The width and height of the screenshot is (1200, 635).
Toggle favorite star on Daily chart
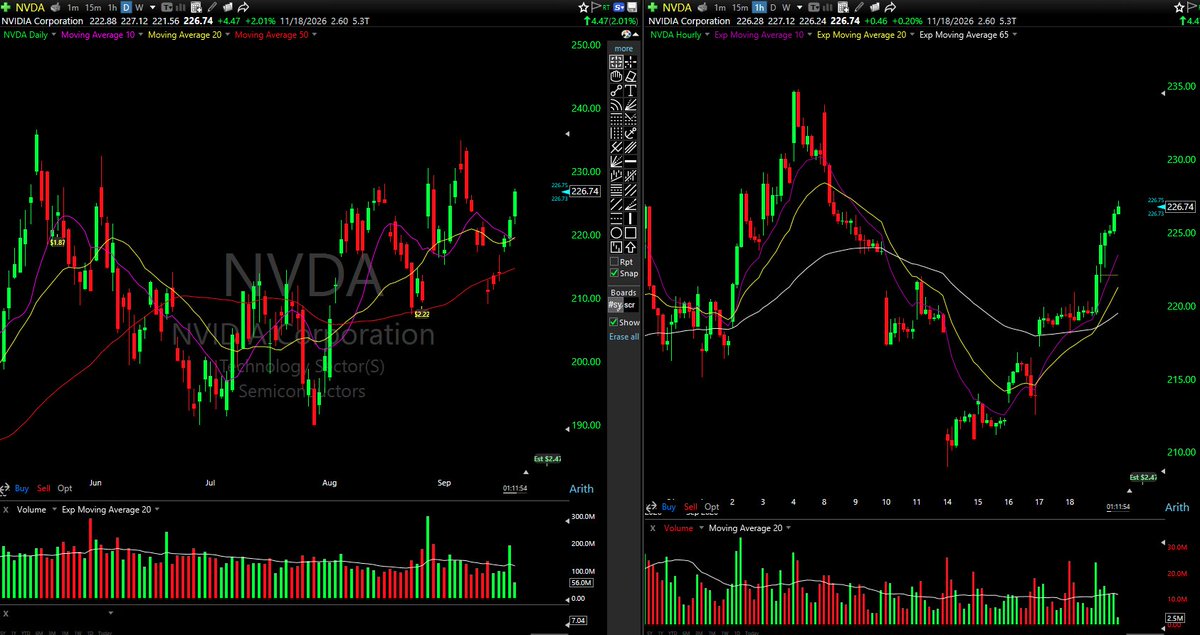583,7
